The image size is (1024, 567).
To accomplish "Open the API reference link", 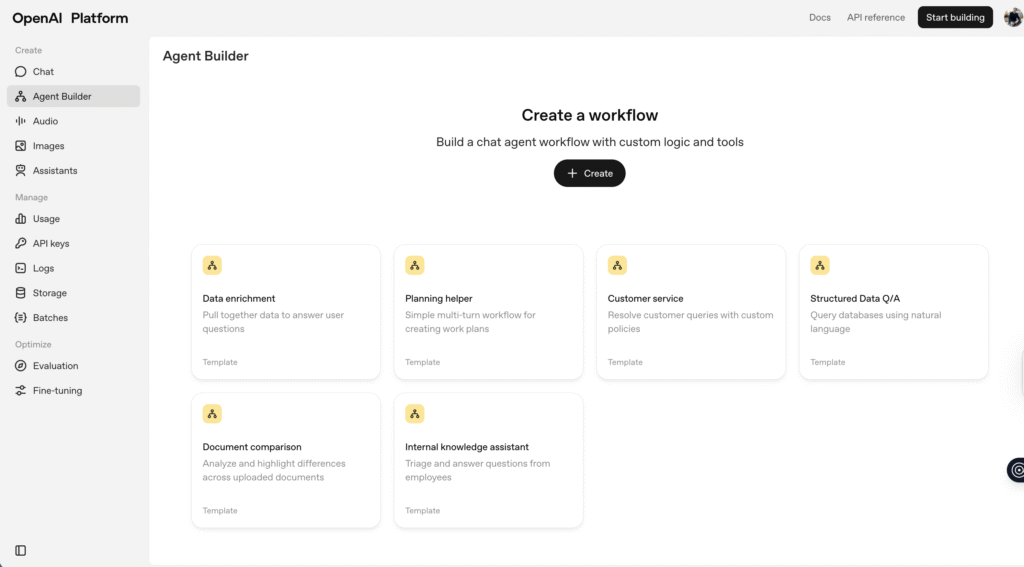I will [875, 17].
